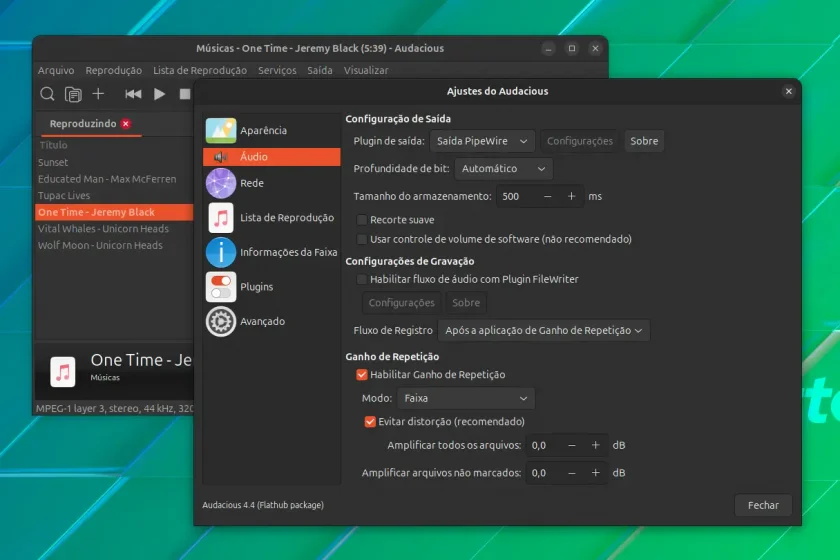Toggle Evitar distorção (recomendado) checkbox
This screenshot has height=560, width=840.
(370, 422)
